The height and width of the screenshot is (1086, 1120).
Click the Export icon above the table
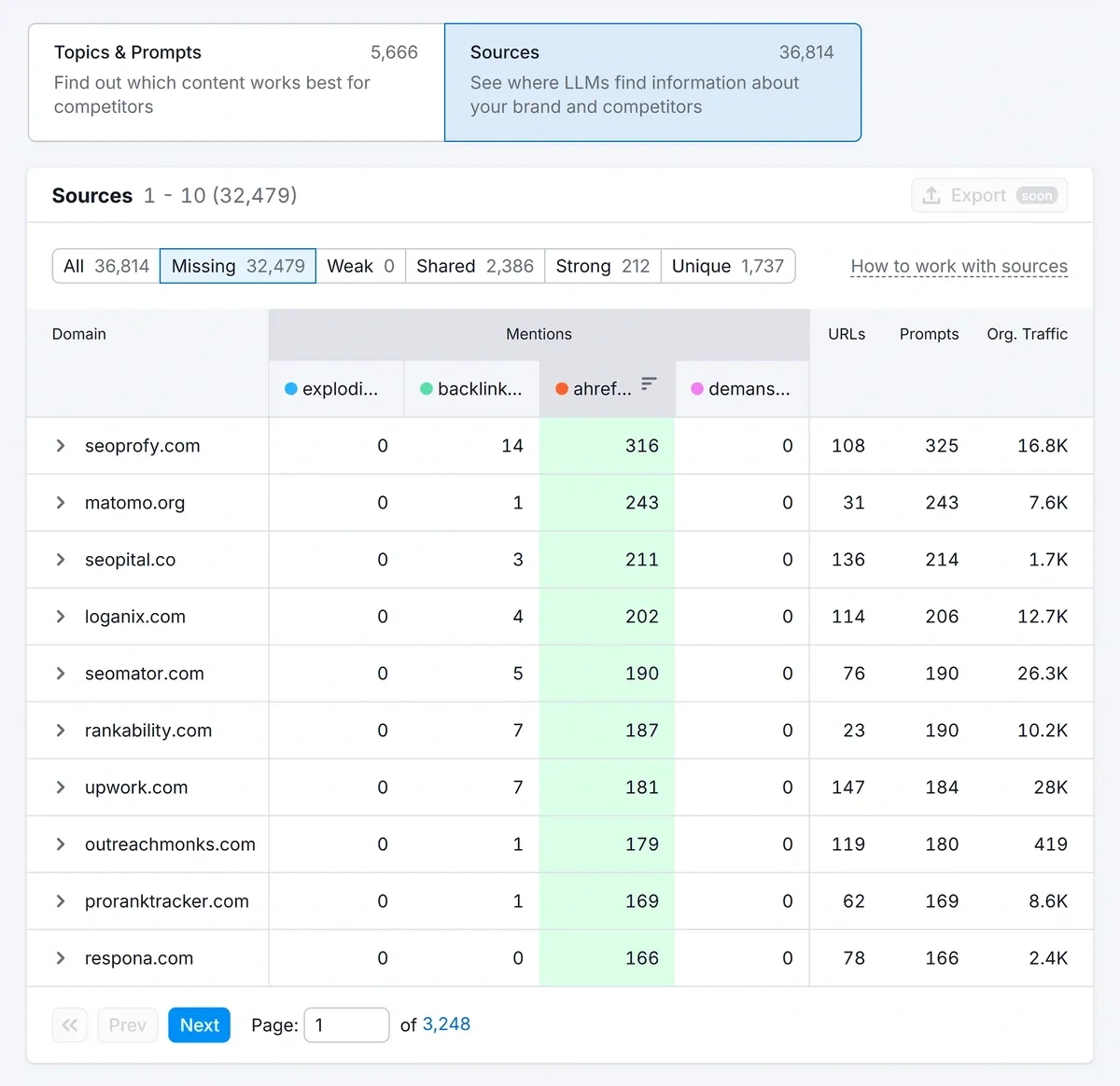click(x=930, y=195)
